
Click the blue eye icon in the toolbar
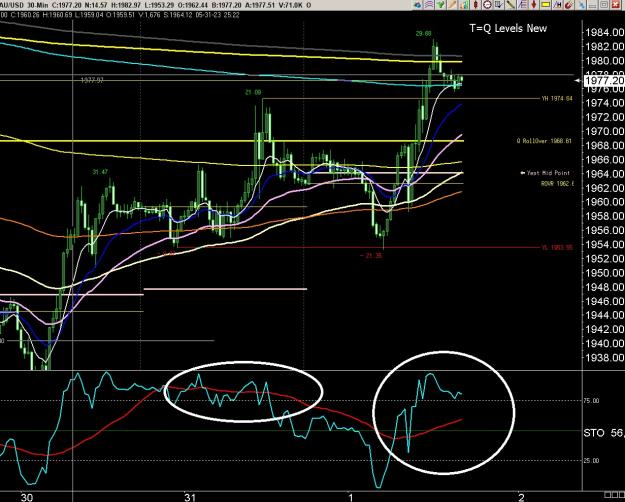point(417,5)
